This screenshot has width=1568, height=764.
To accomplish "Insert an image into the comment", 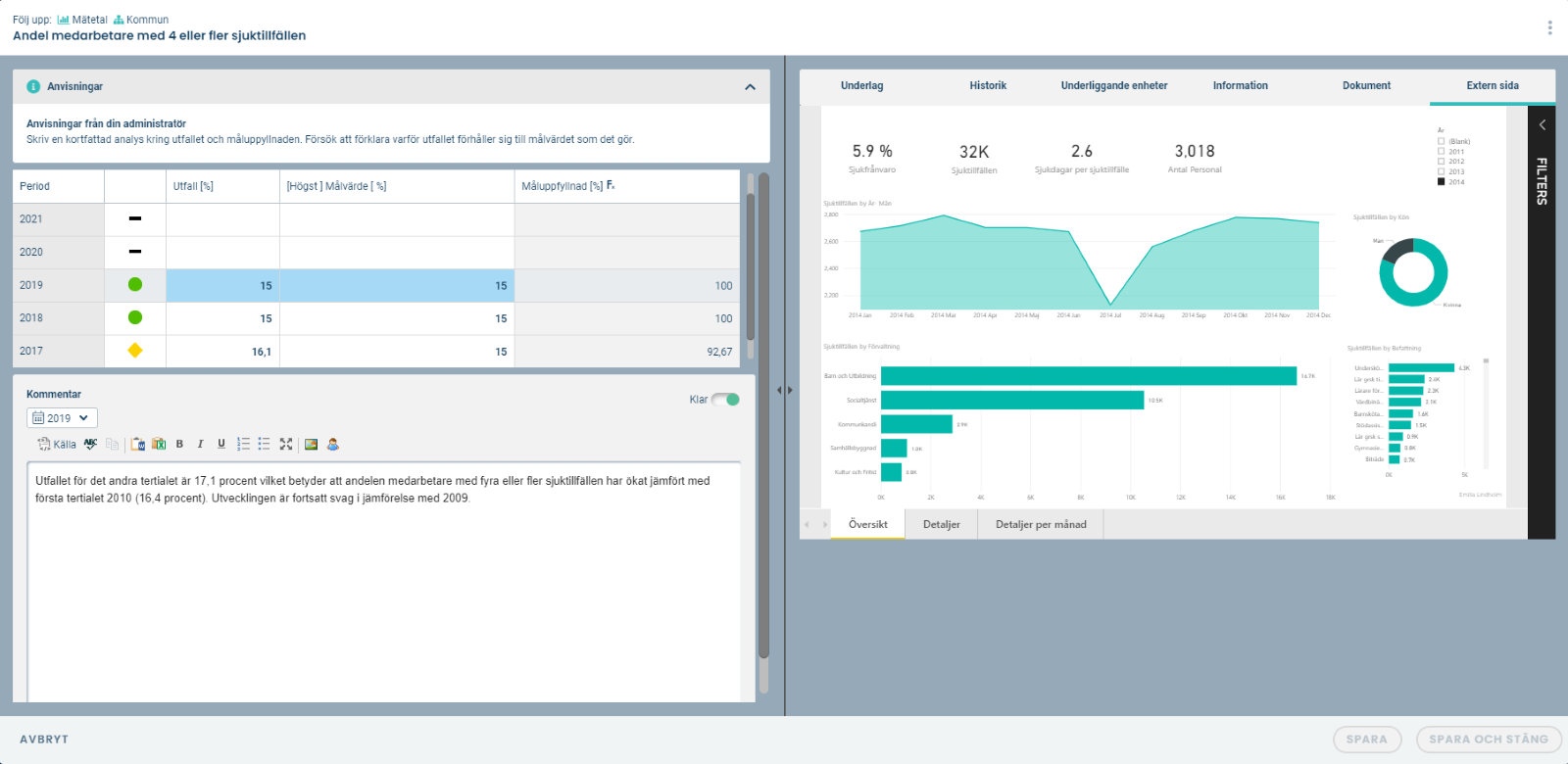I will coord(312,445).
